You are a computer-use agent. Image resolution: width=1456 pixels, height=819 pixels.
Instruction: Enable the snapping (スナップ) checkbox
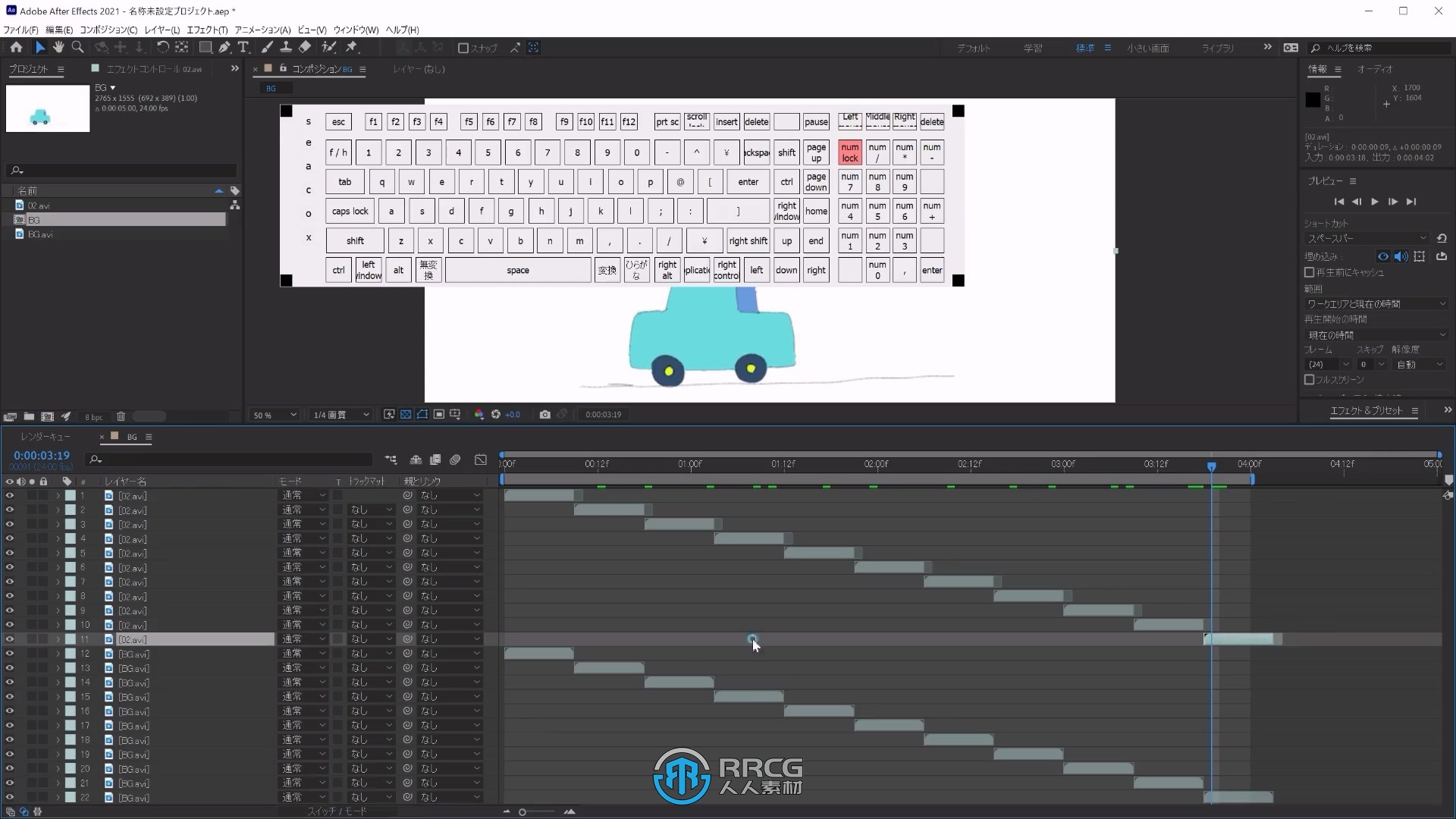[x=463, y=48]
